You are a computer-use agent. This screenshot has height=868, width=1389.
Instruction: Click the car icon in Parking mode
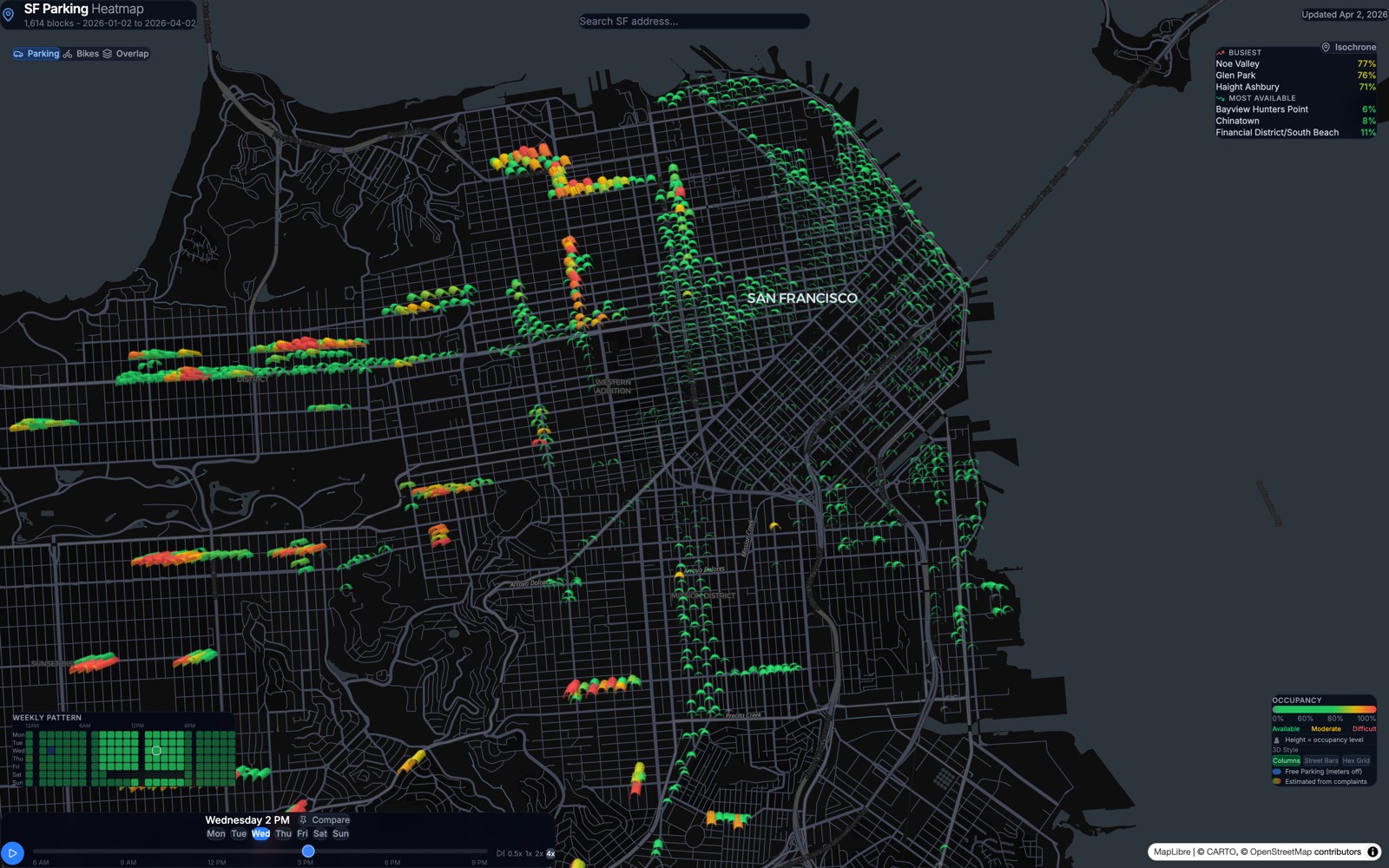(18, 54)
